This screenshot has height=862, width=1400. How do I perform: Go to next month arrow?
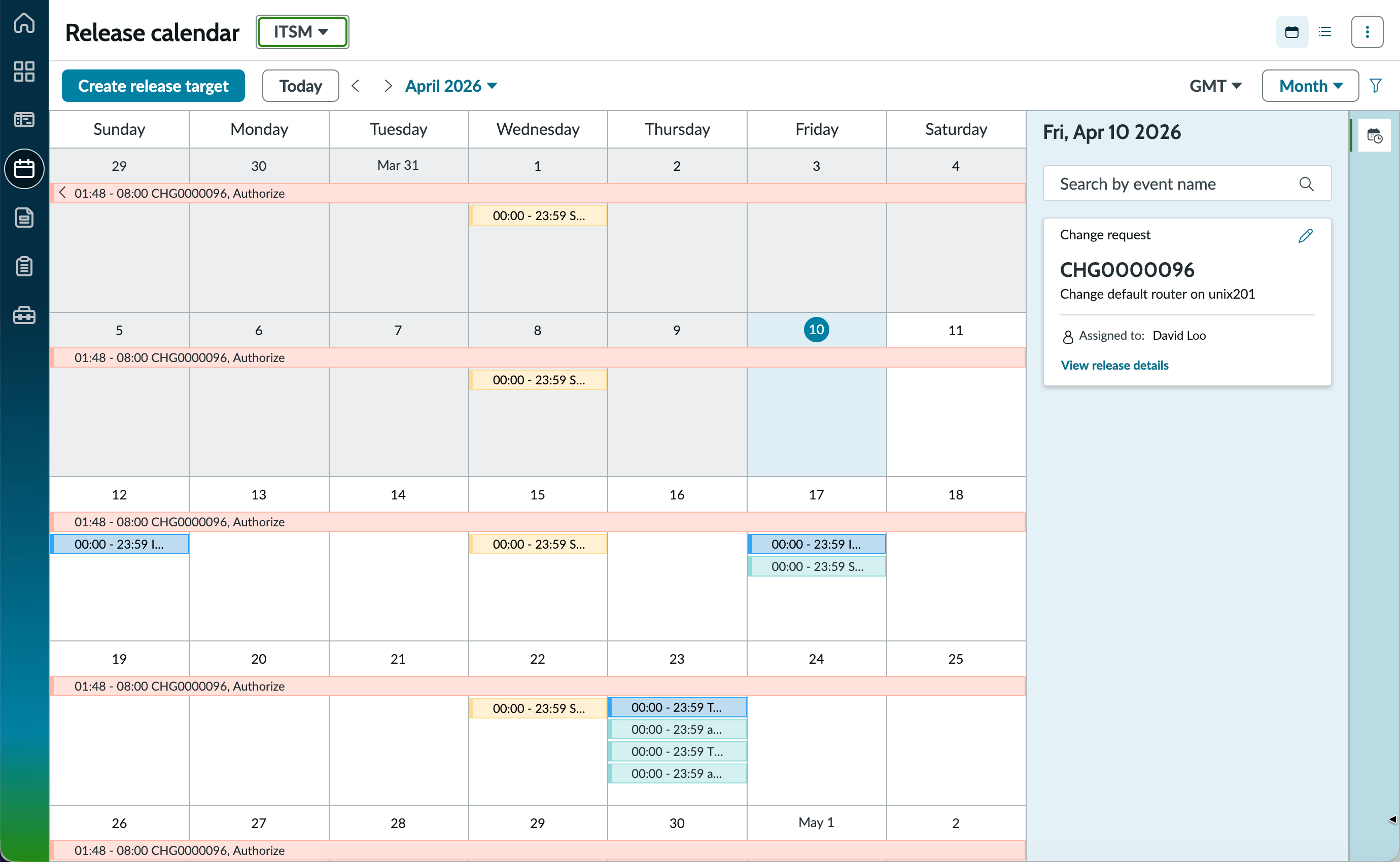point(388,86)
